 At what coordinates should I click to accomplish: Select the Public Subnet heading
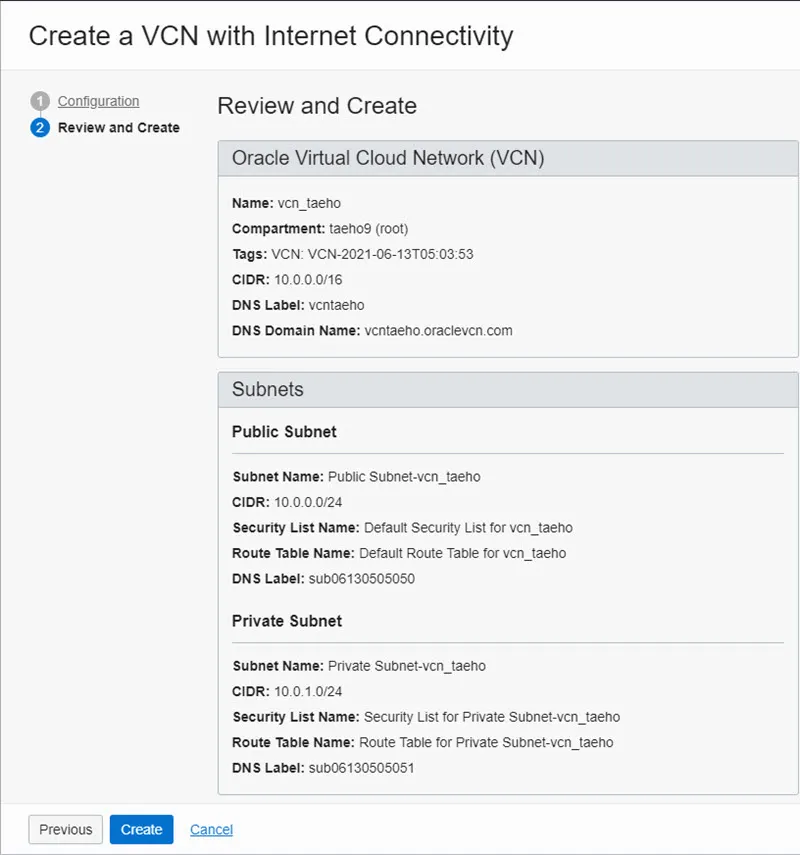pyautogui.click(x=284, y=432)
